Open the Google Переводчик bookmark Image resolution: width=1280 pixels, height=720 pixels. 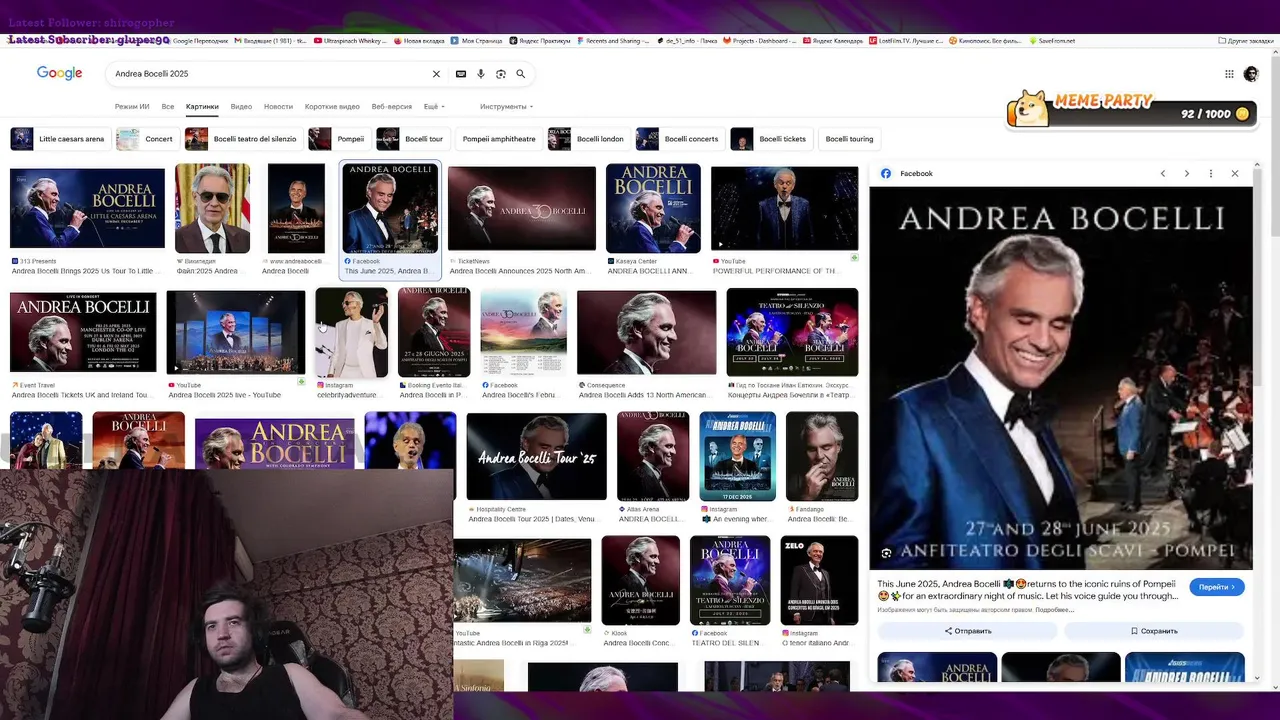point(200,41)
